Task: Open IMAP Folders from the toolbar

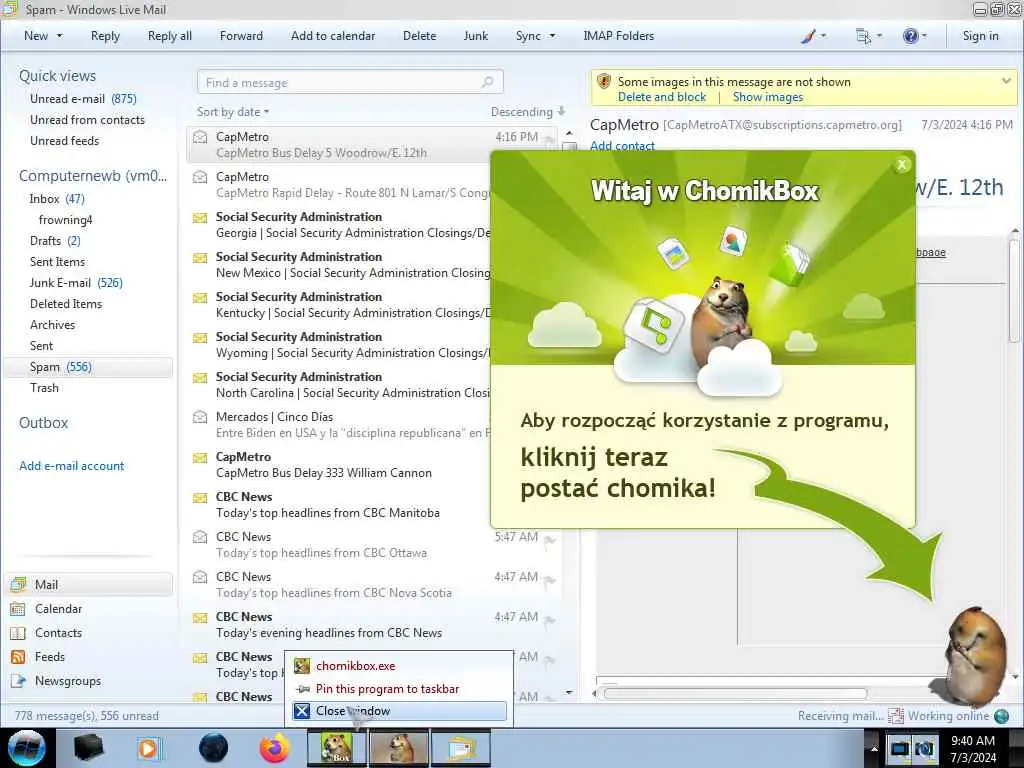Action: pos(618,36)
